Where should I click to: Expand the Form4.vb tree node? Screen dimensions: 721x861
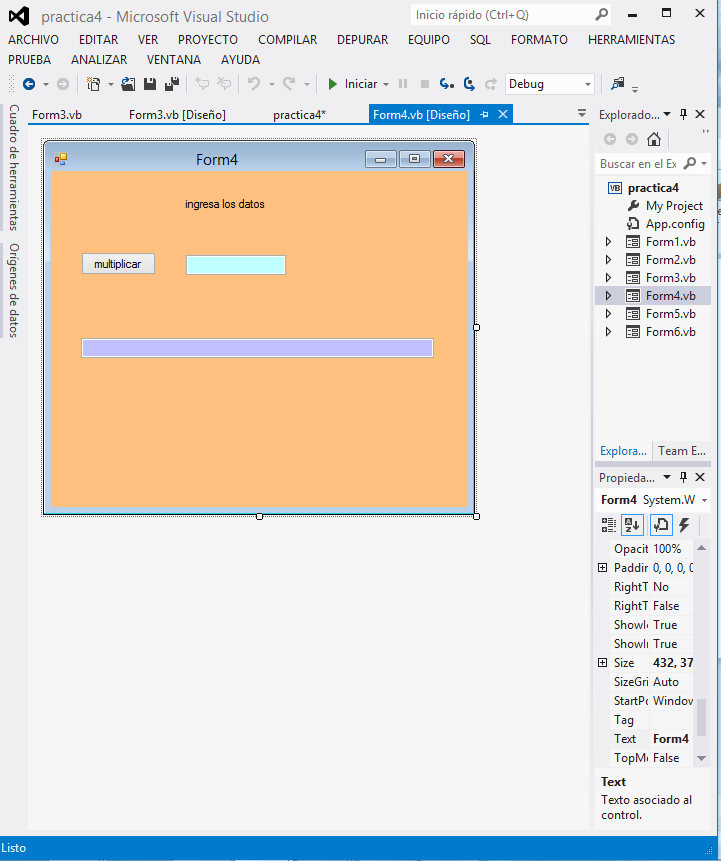click(x=608, y=295)
